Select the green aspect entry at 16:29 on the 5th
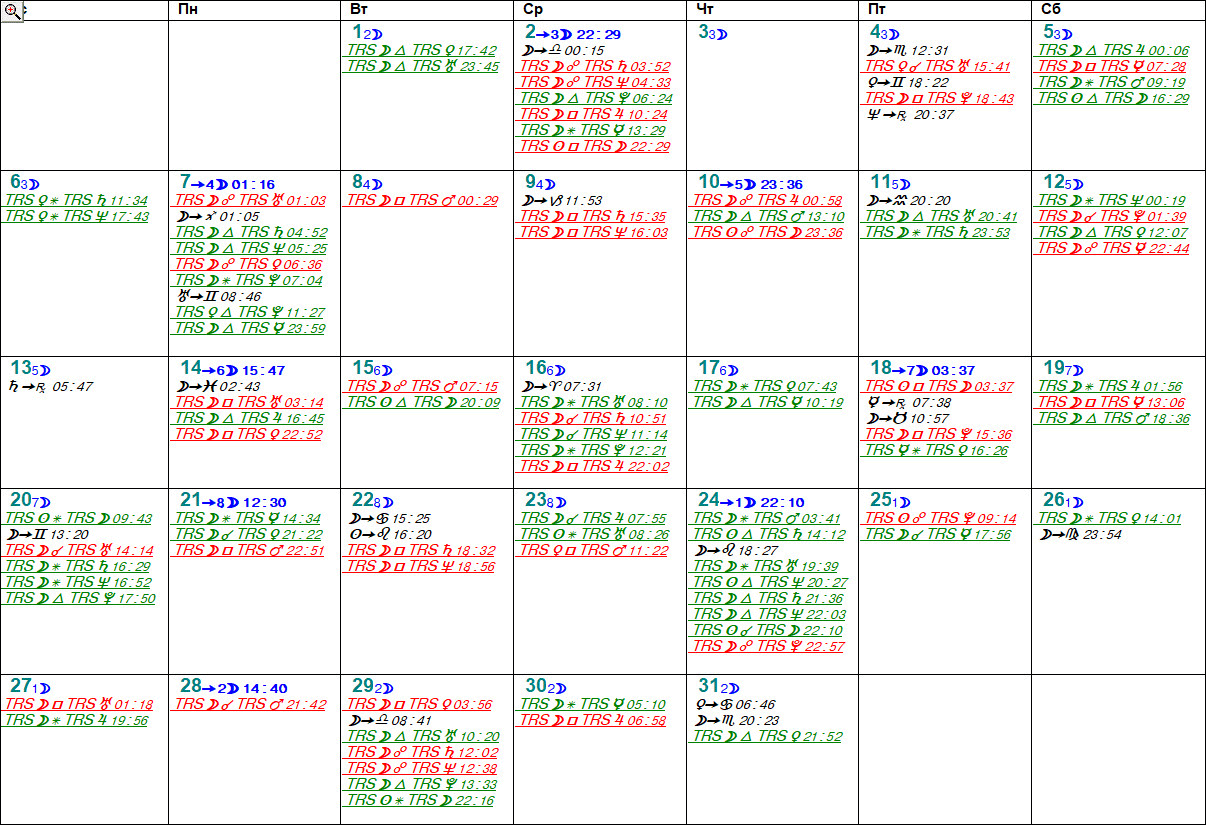Screen dimensions: 1206x825 (1113, 98)
